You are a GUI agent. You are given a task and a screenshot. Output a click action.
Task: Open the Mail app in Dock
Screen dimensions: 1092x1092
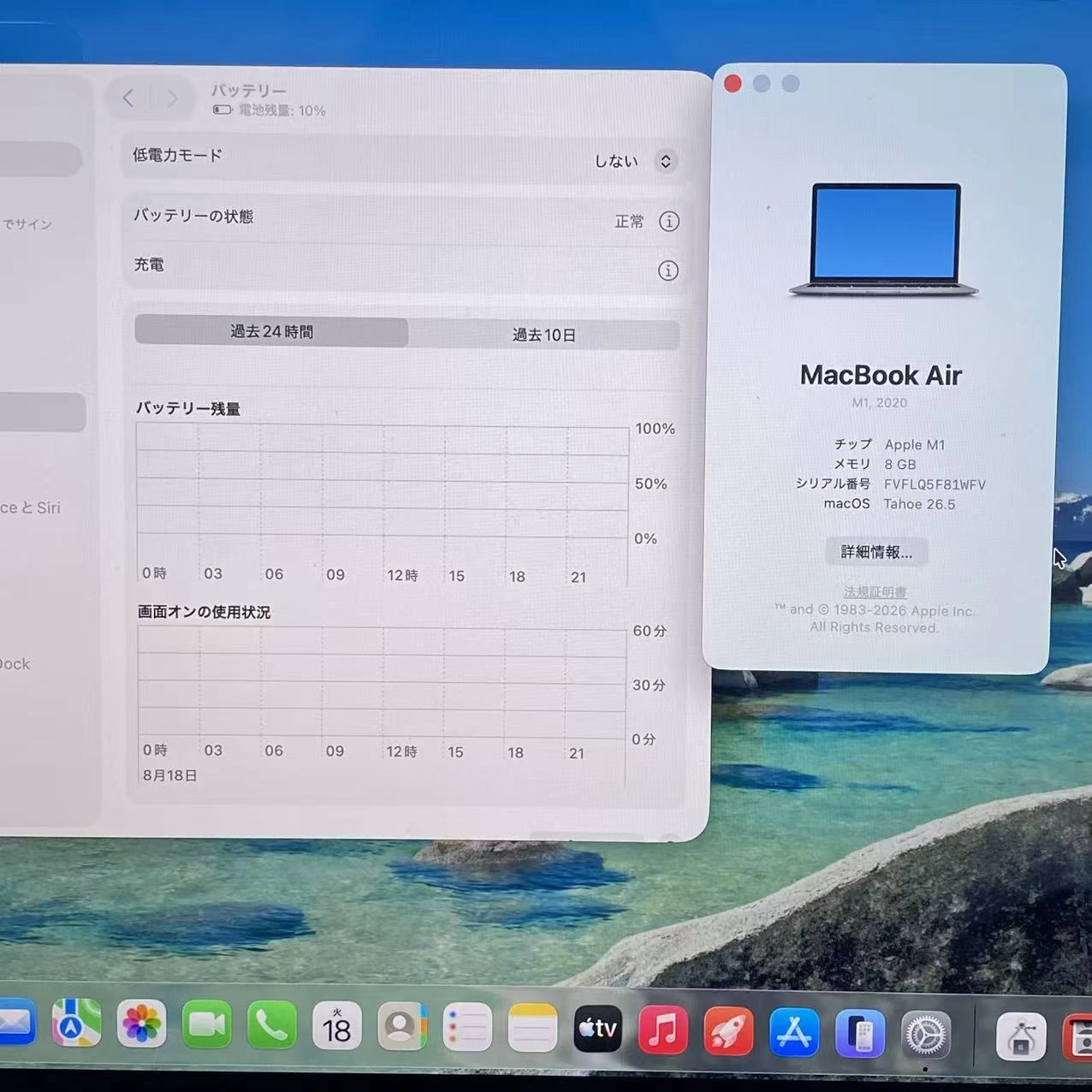tap(15, 1024)
